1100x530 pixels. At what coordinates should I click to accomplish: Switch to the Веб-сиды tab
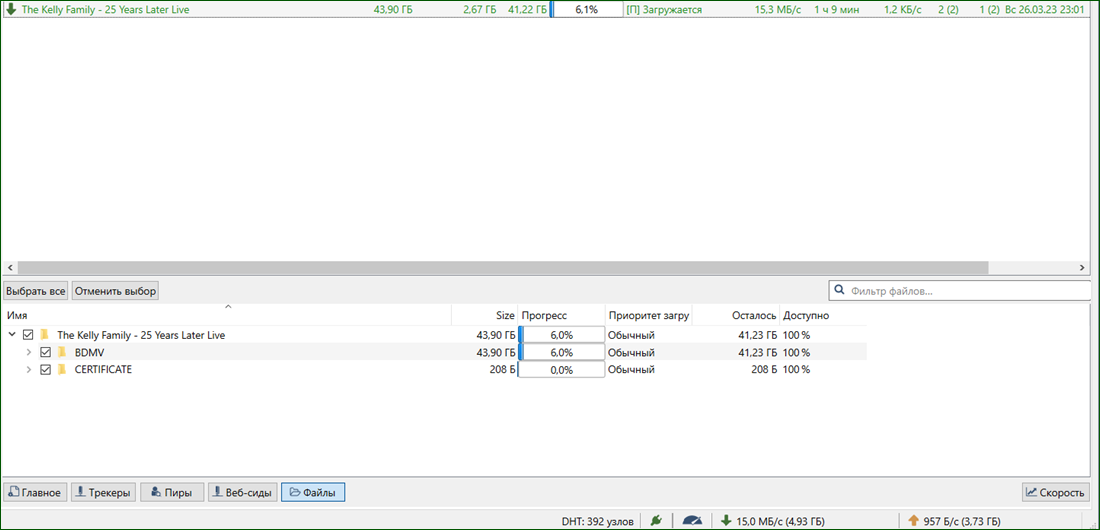click(243, 493)
